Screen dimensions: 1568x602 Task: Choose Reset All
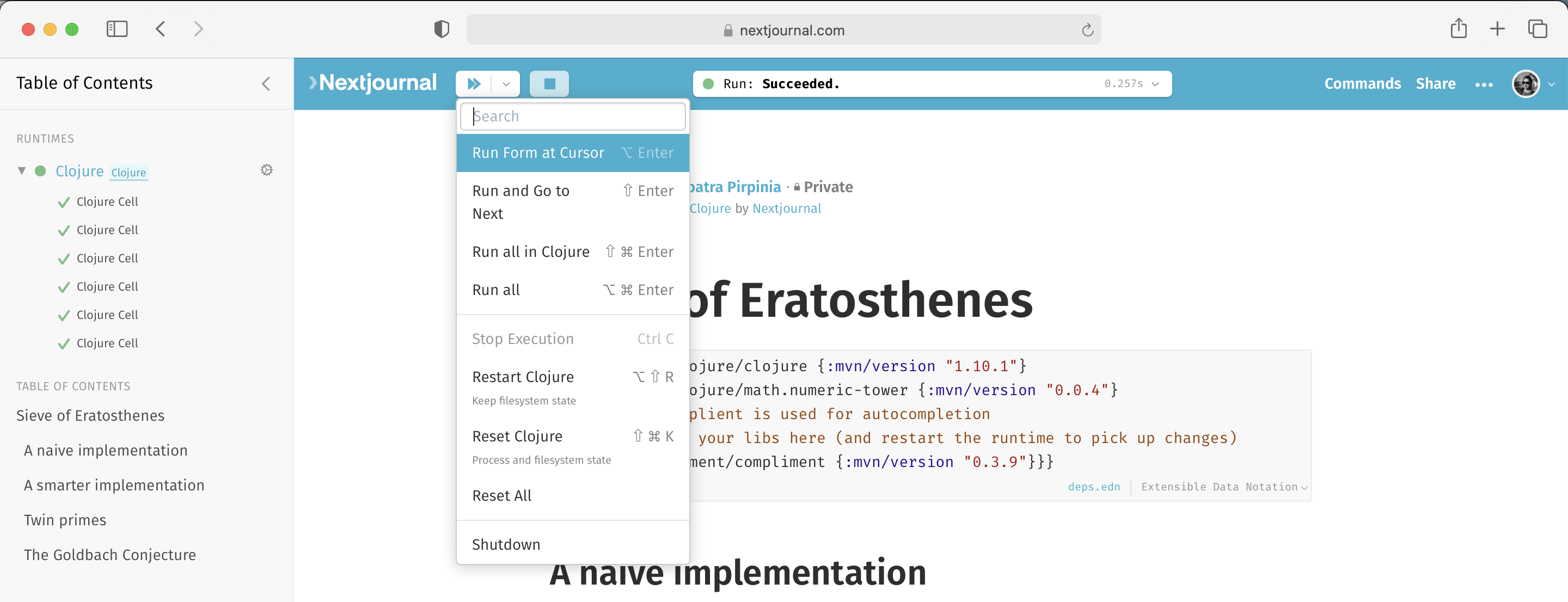(x=573, y=495)
